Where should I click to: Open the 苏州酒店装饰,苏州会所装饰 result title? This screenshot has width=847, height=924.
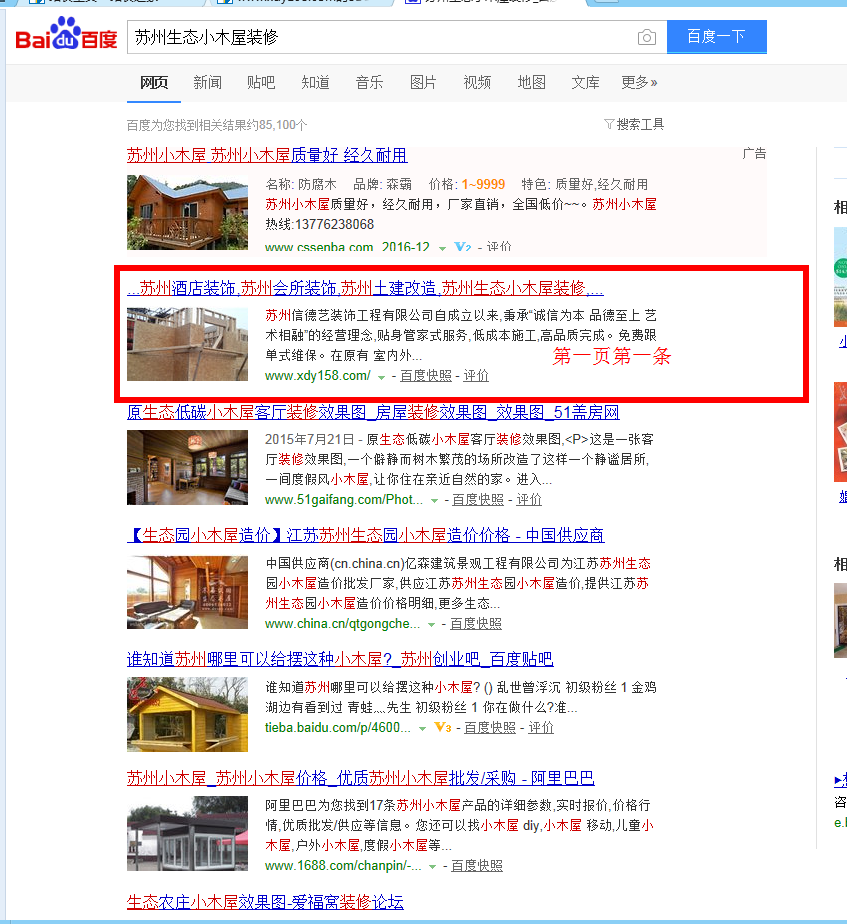coord(365,288)
